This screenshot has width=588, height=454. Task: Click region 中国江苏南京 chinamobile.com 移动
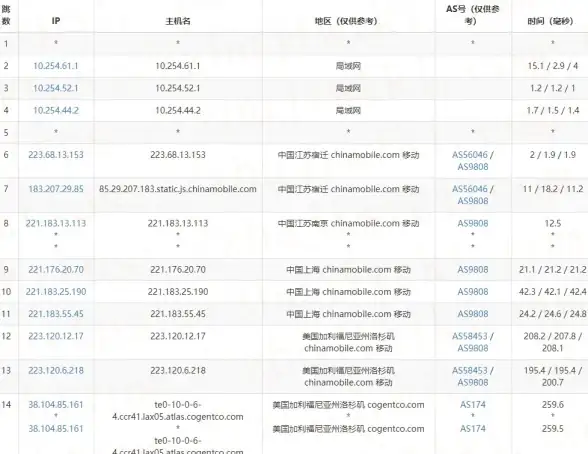(x=348, y=223)
